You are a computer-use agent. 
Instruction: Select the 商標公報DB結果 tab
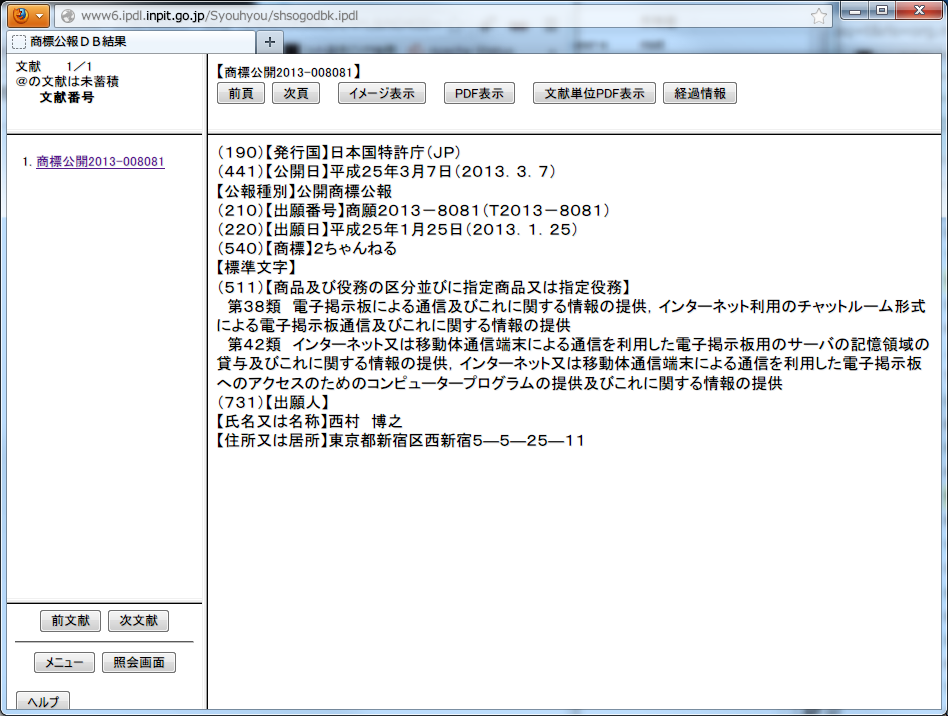click(x=130, y=42)
